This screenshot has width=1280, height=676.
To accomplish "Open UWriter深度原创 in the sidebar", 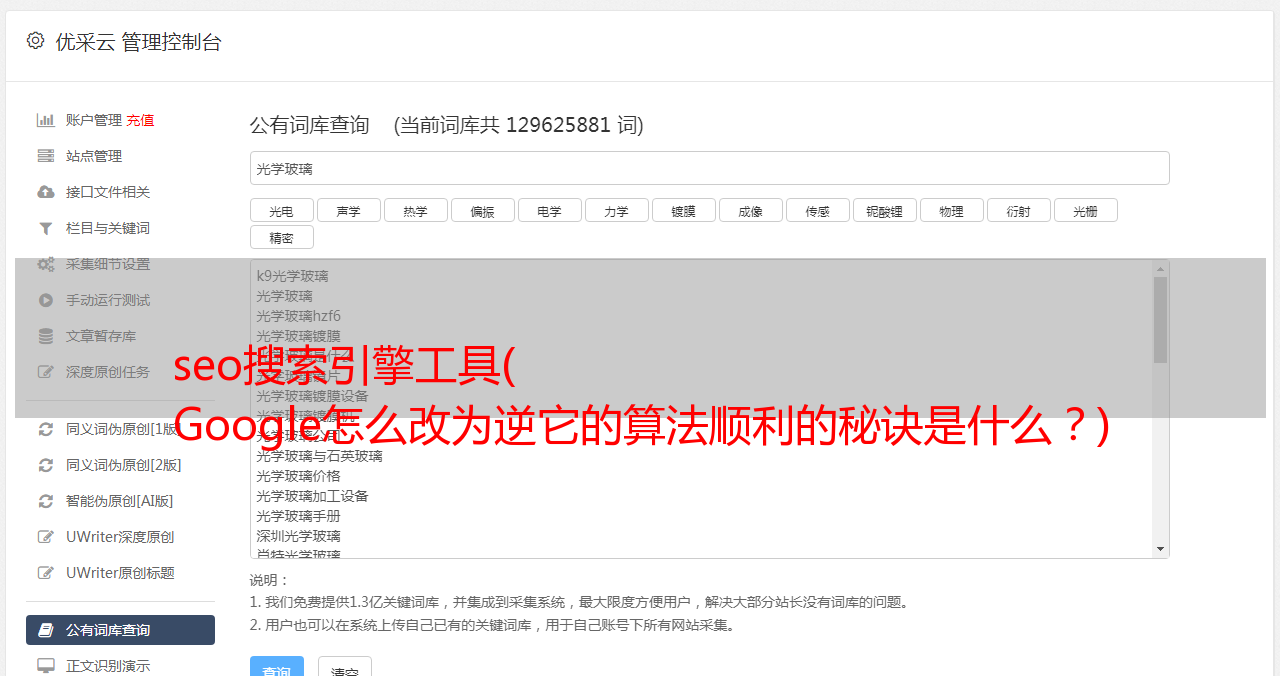I will coord(120,537).
